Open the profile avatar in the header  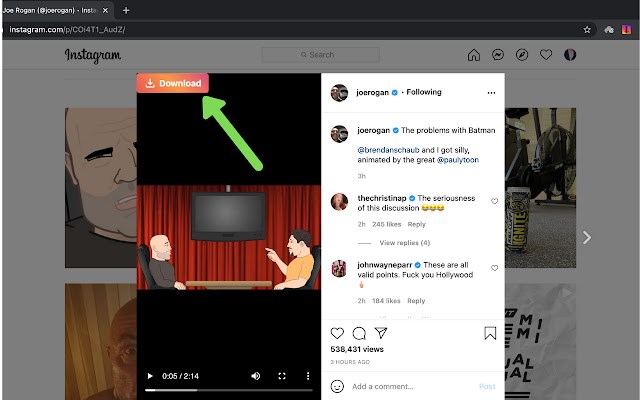point(570,55)
